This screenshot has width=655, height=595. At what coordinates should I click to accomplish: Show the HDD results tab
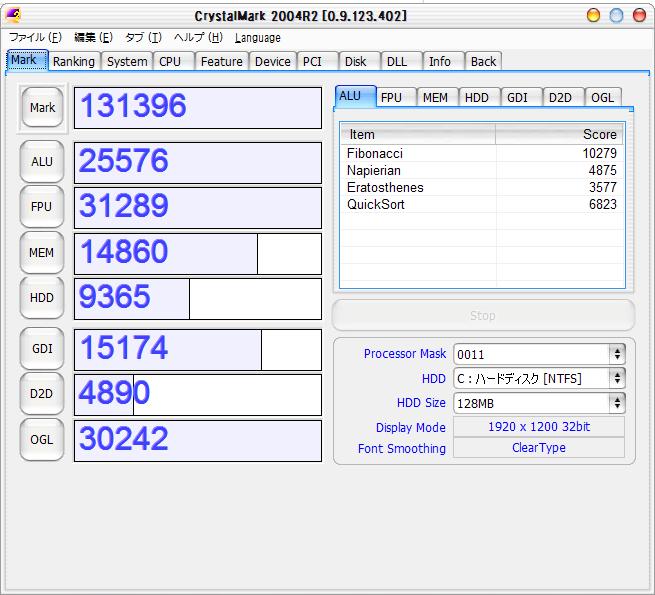(x=480, y=98)
